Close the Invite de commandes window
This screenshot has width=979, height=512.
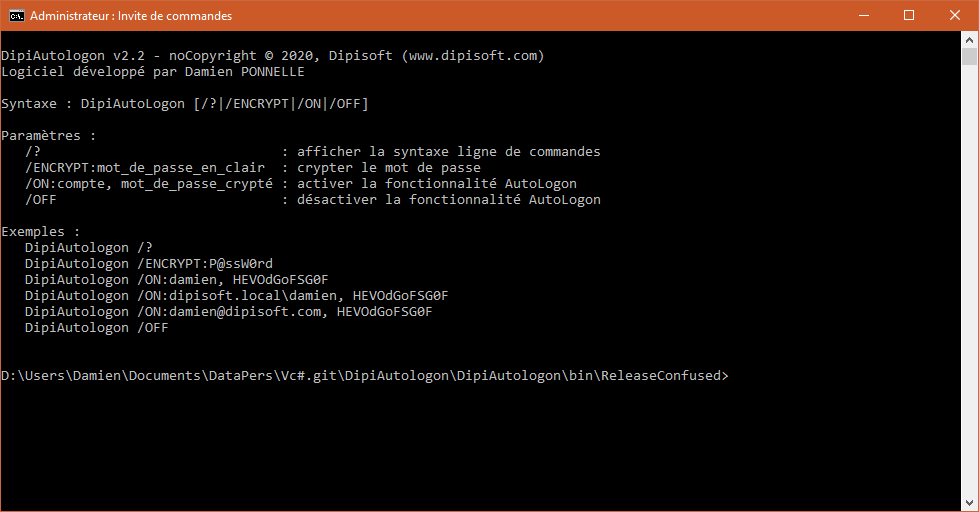coord(954,15)
